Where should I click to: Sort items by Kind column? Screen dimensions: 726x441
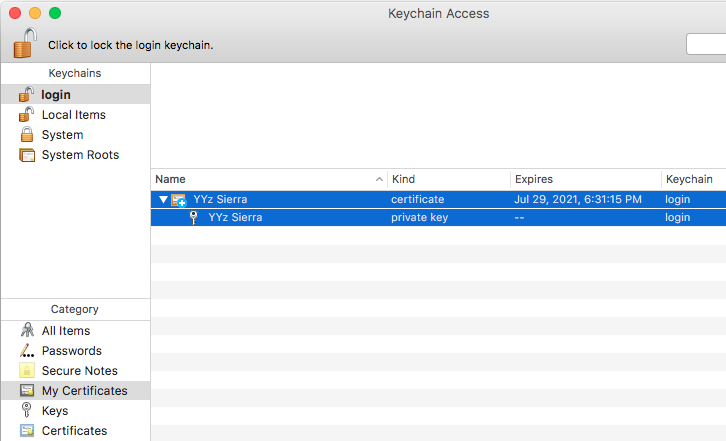[x=448, y=179]
